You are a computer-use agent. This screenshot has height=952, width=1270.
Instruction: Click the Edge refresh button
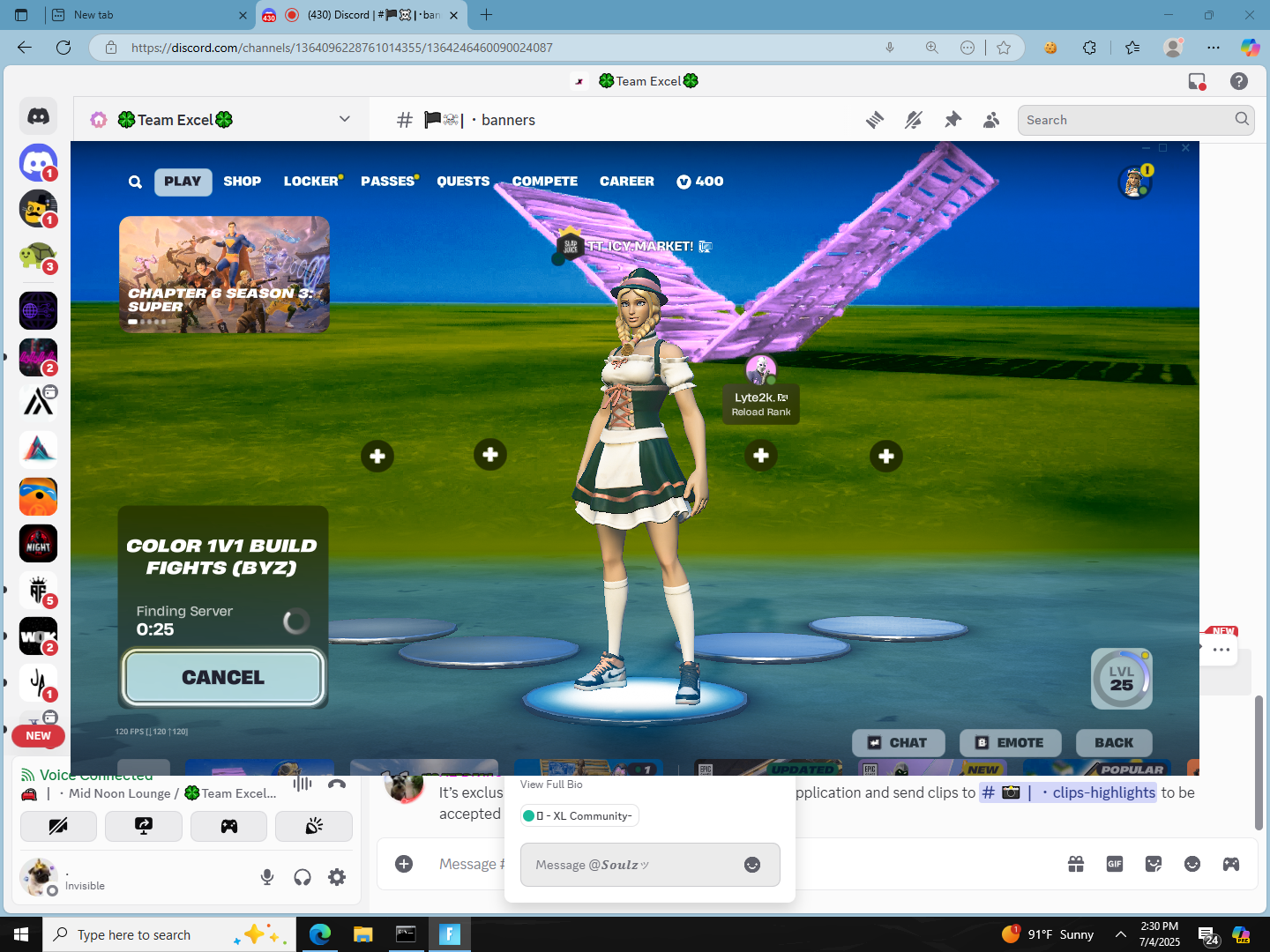[x=63, y=48]
